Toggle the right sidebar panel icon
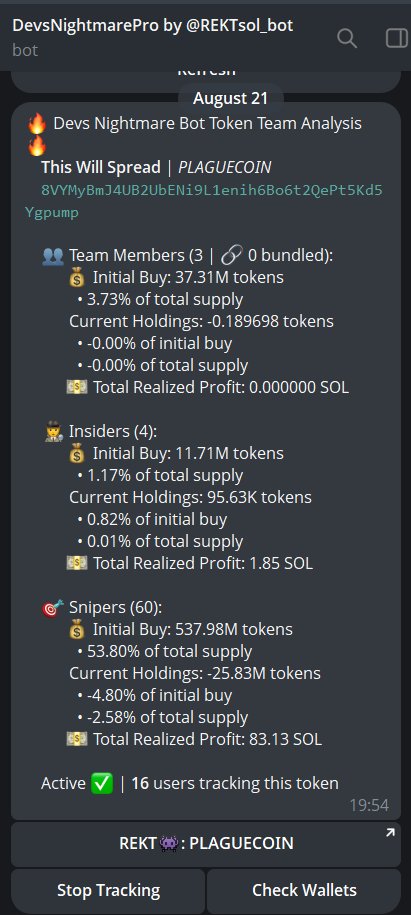 [397, 38]
